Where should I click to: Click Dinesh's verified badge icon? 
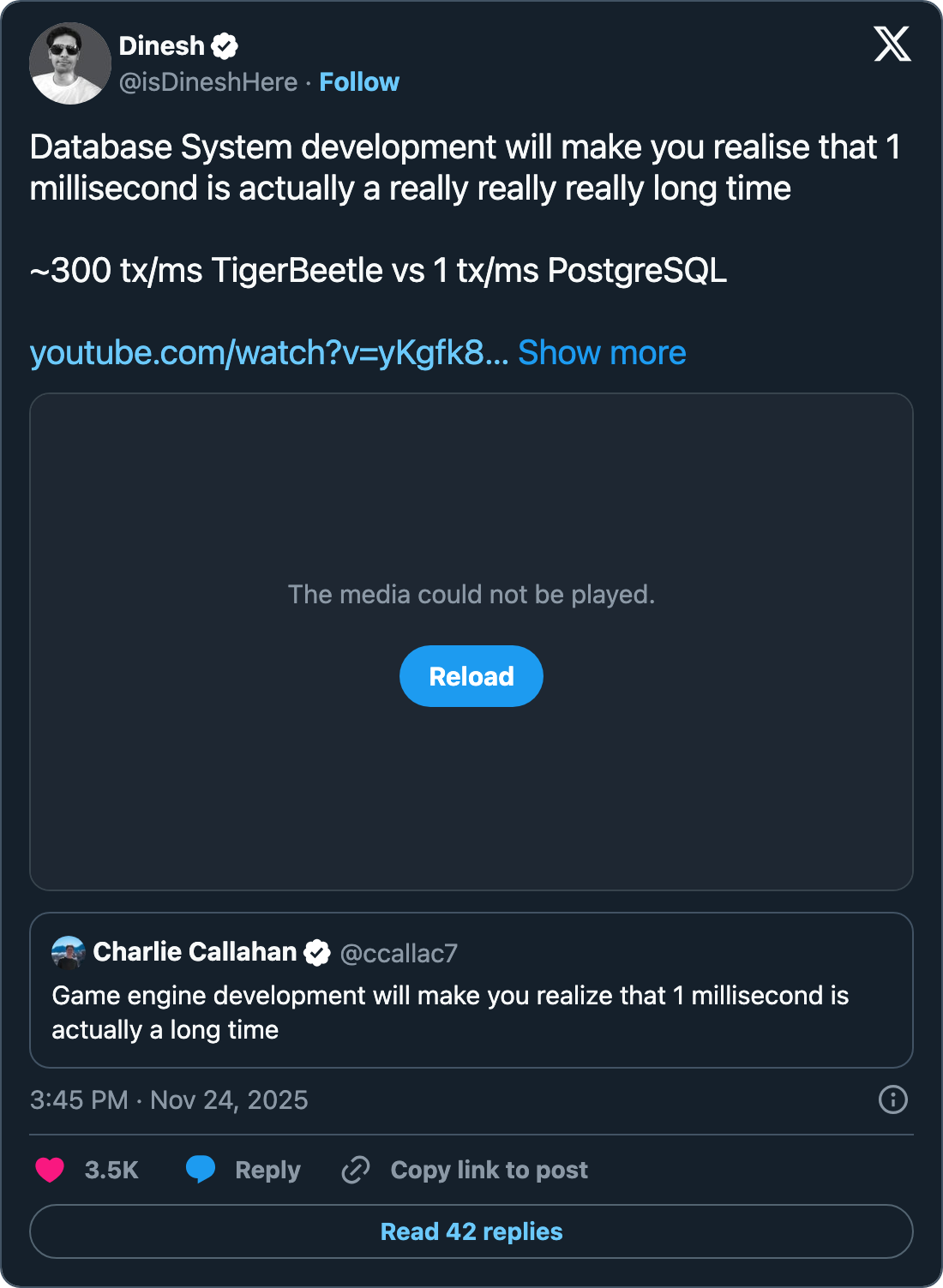(225, 46)
